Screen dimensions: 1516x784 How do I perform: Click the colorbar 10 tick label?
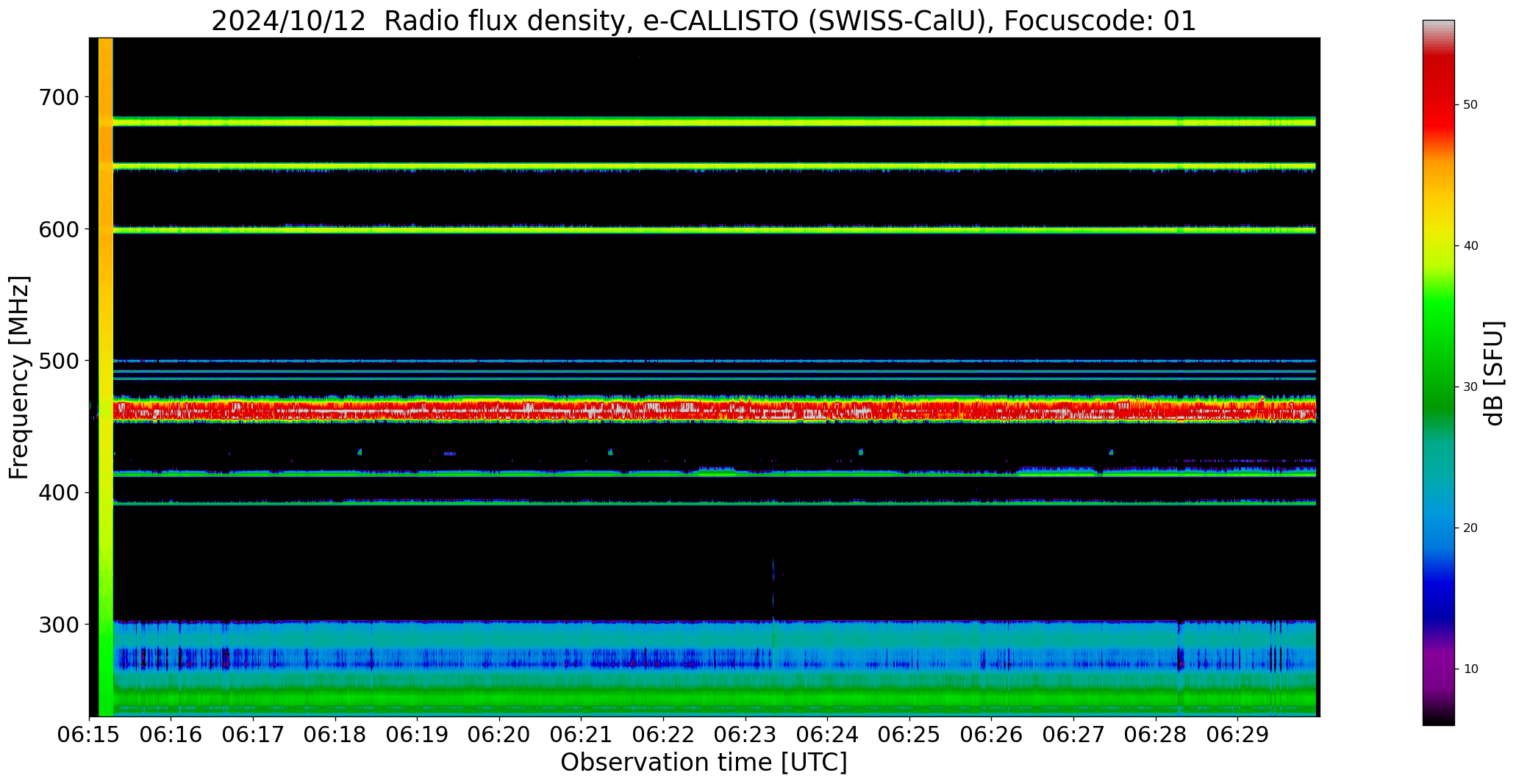click(x=1470, y=669)
